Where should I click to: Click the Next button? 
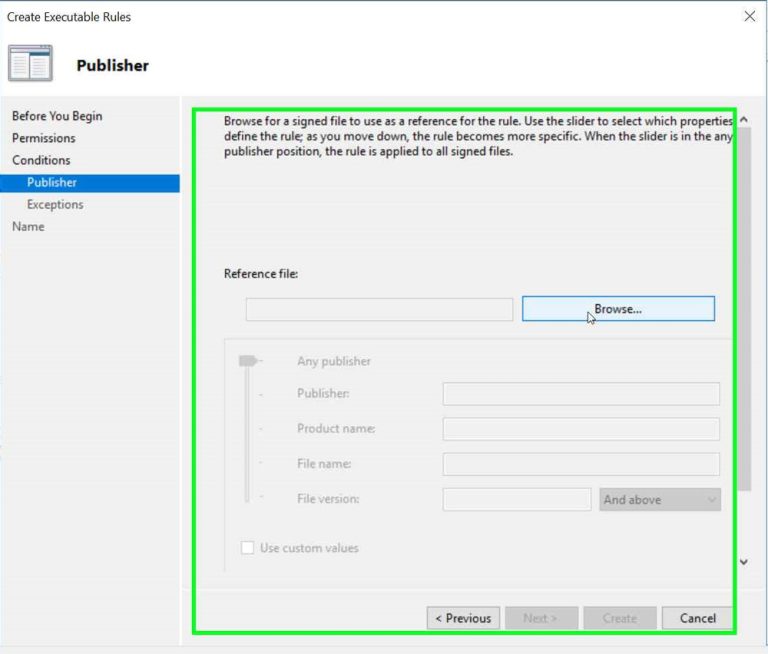click(x=539, y=618)
